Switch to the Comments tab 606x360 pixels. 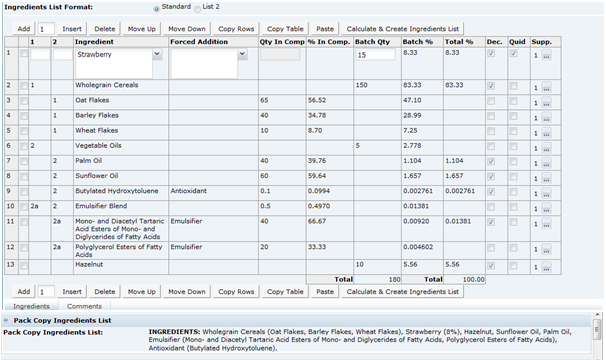pos(84,306)
